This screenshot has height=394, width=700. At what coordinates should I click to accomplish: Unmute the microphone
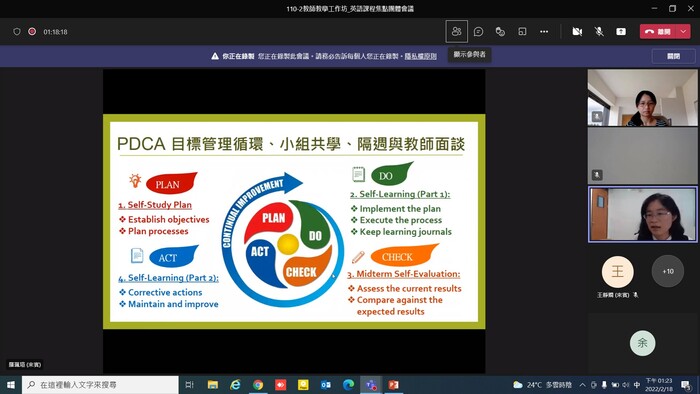tap(599, 32)
